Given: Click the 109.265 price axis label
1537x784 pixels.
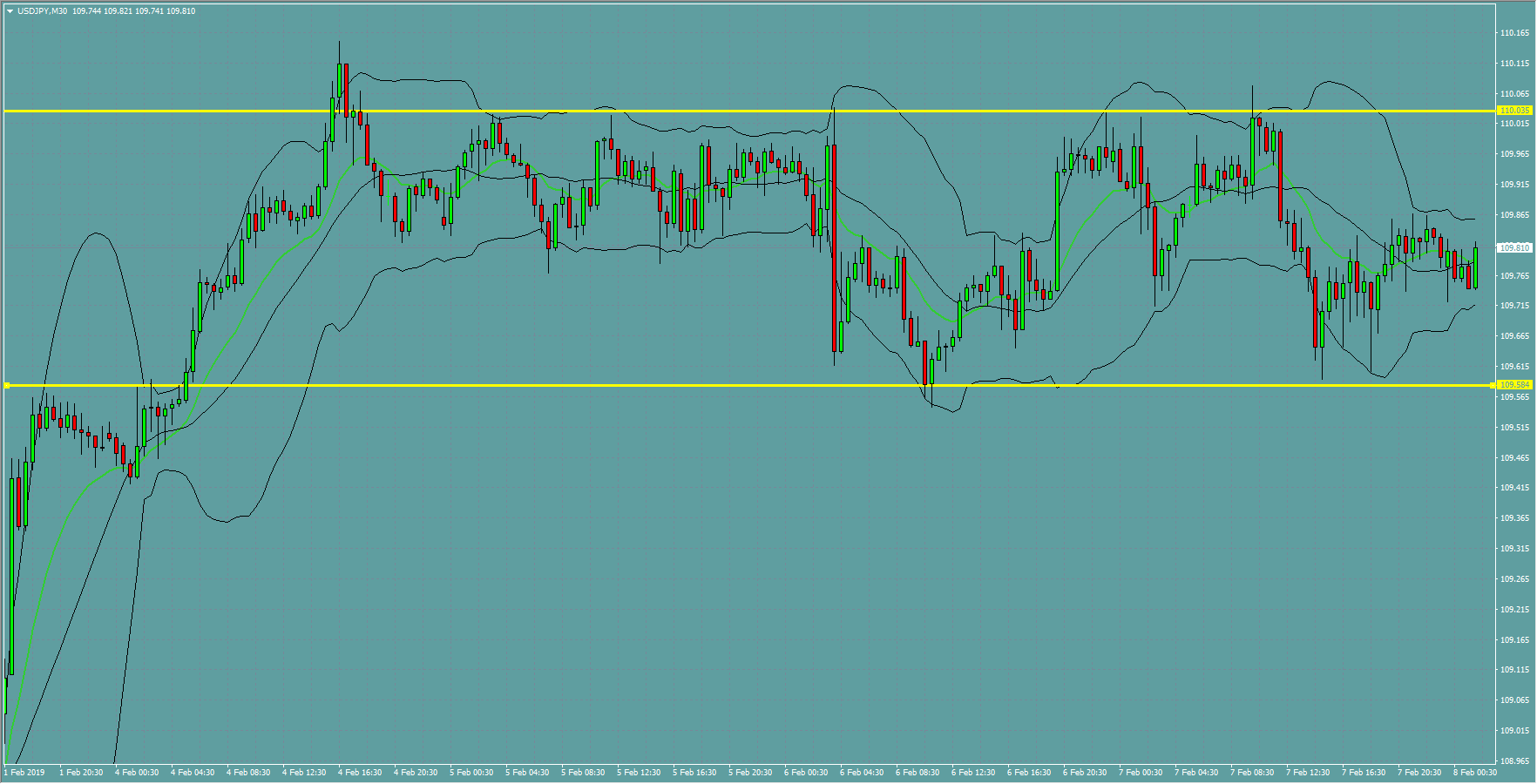Looking at the screenshot, I should [x=1514, y=579].
